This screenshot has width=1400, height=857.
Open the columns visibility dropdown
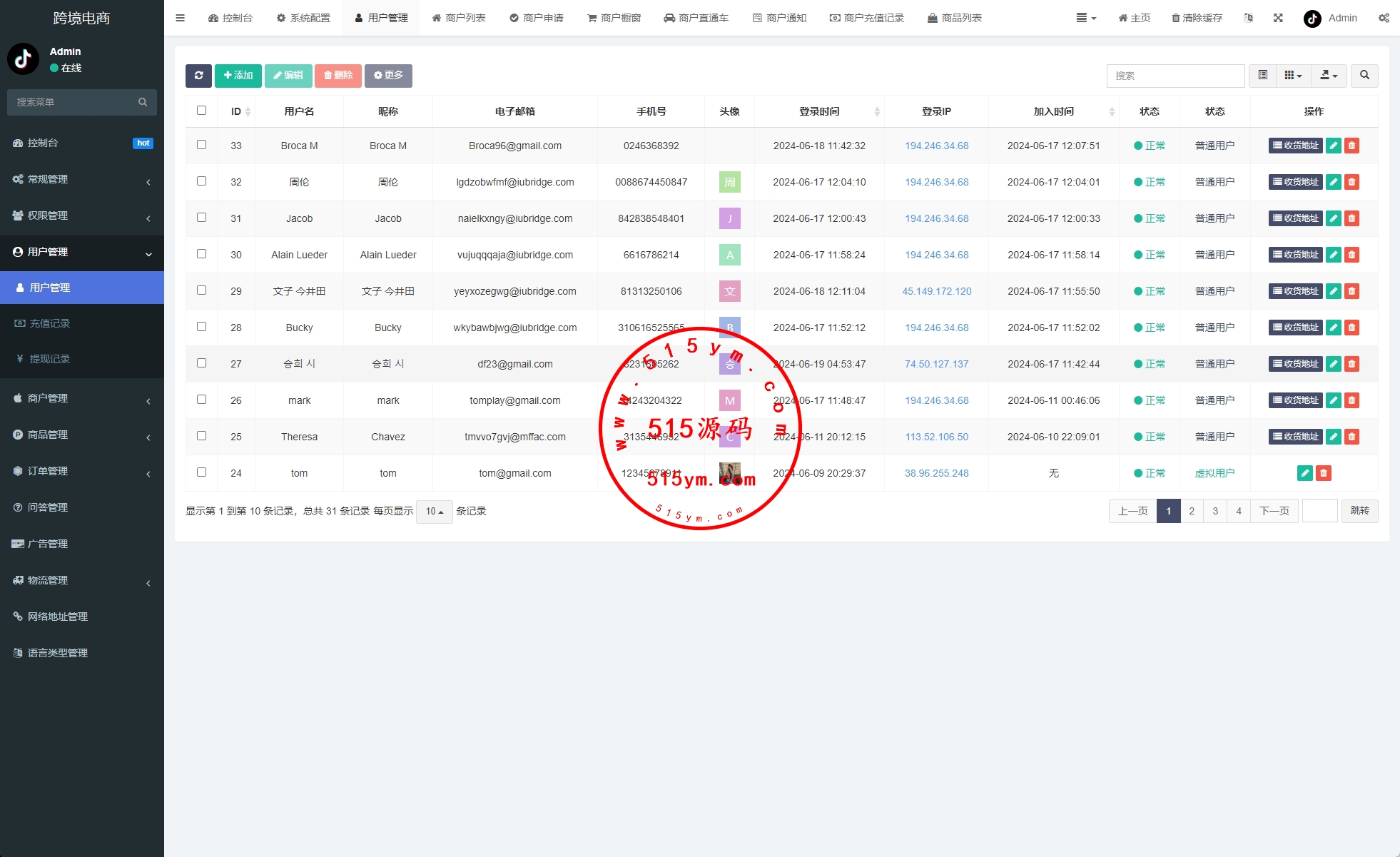(1293, 76)
